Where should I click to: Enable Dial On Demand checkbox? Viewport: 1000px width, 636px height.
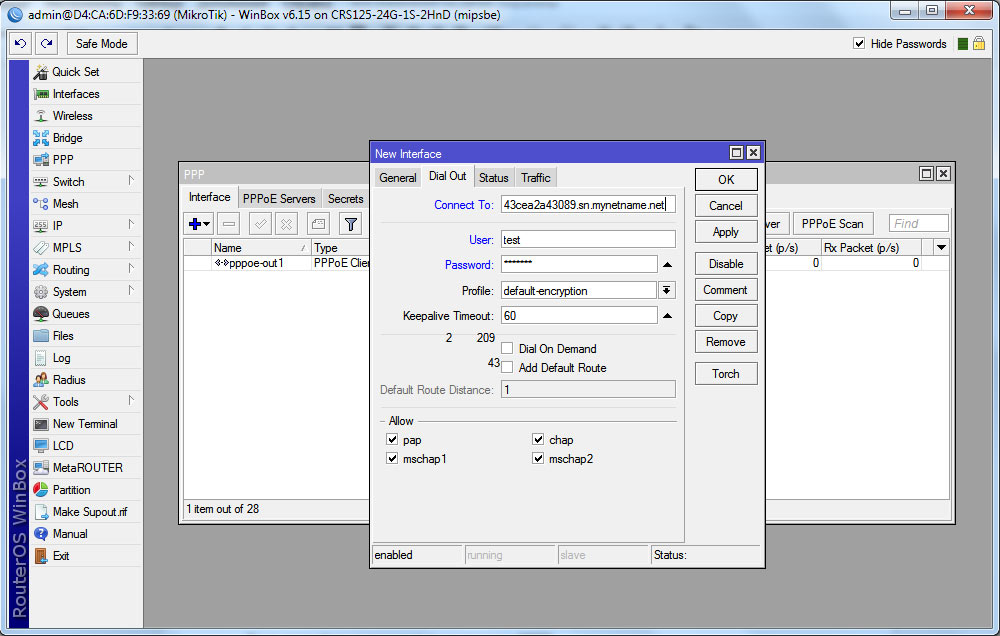[508, 349]
